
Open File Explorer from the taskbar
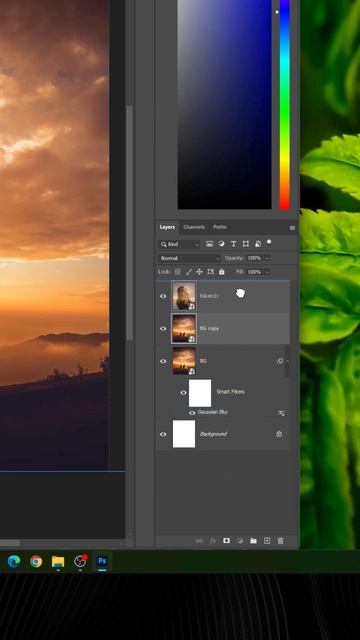tap(58, 562)
